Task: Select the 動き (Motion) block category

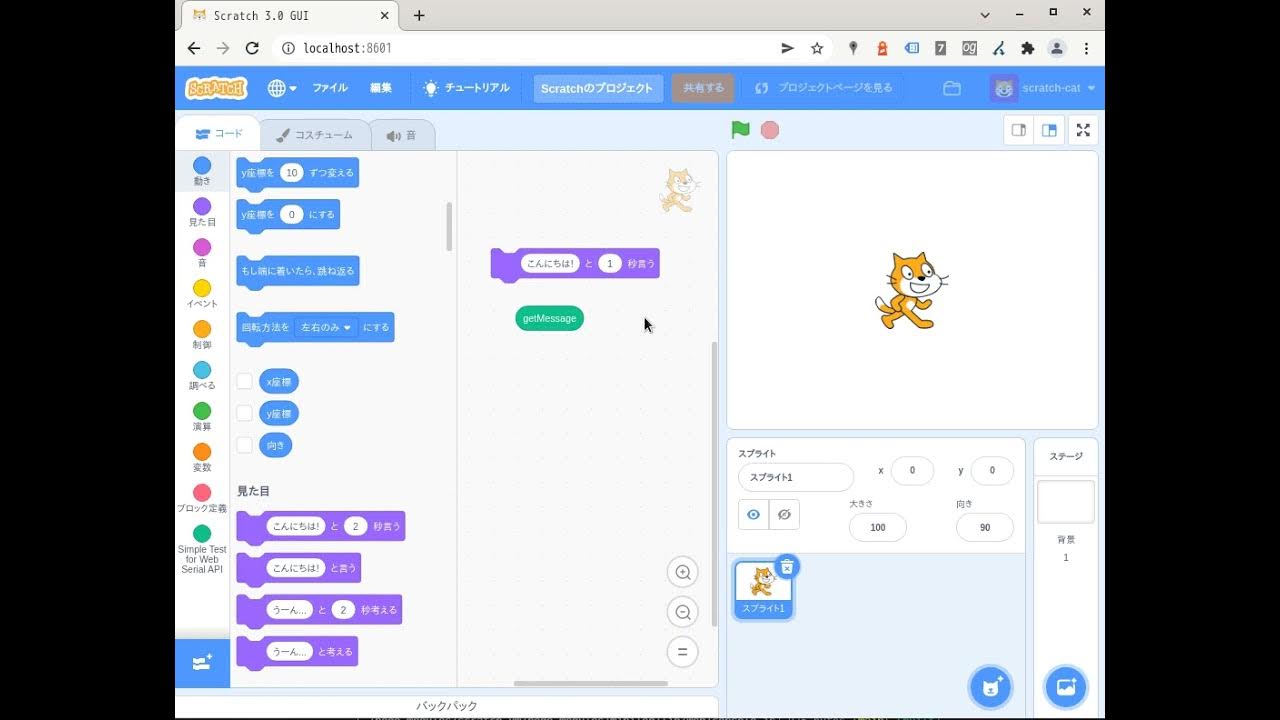Action: (x=202, y=171)
